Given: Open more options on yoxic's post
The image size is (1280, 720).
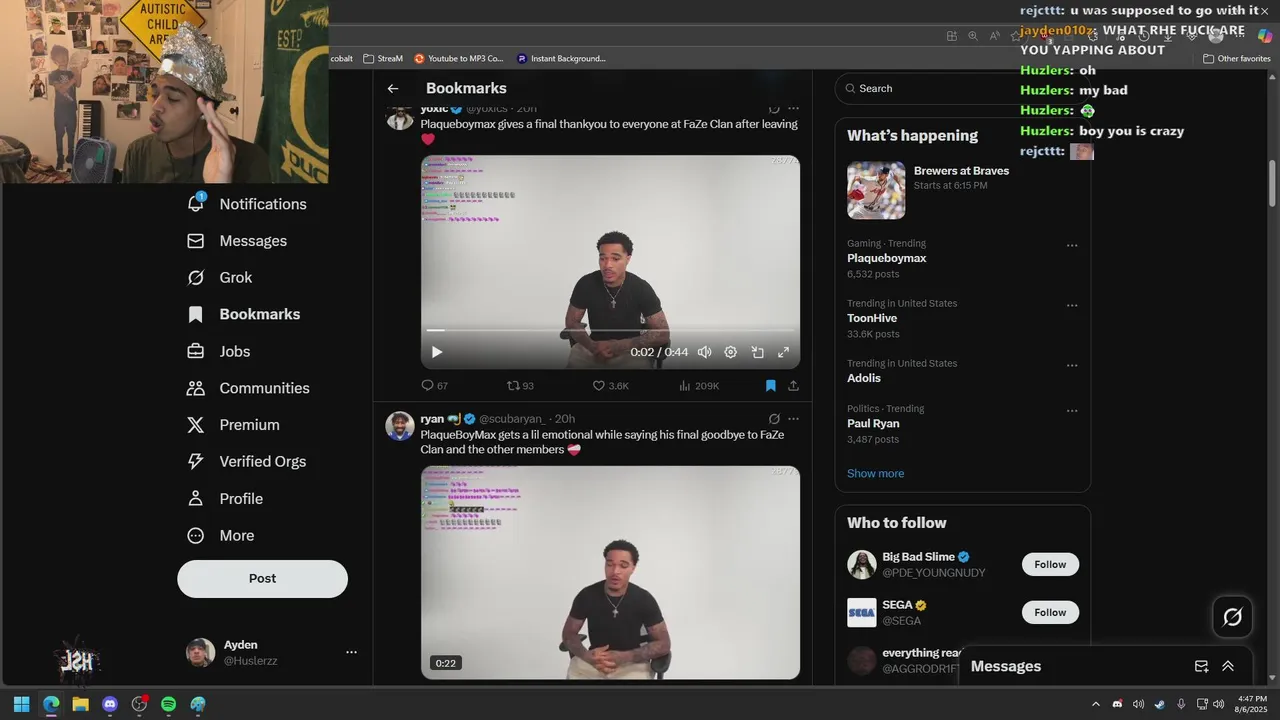Looking at the screenshot, I should click(x=794, y=108).
